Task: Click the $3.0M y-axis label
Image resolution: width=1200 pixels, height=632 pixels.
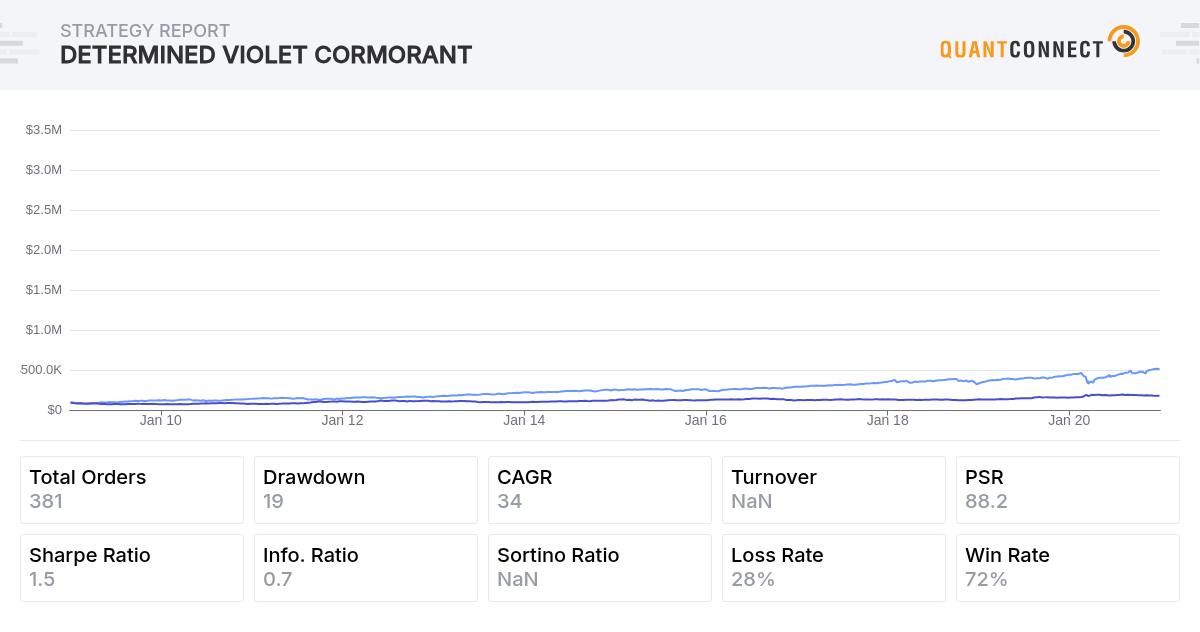Action: [44, 170]
